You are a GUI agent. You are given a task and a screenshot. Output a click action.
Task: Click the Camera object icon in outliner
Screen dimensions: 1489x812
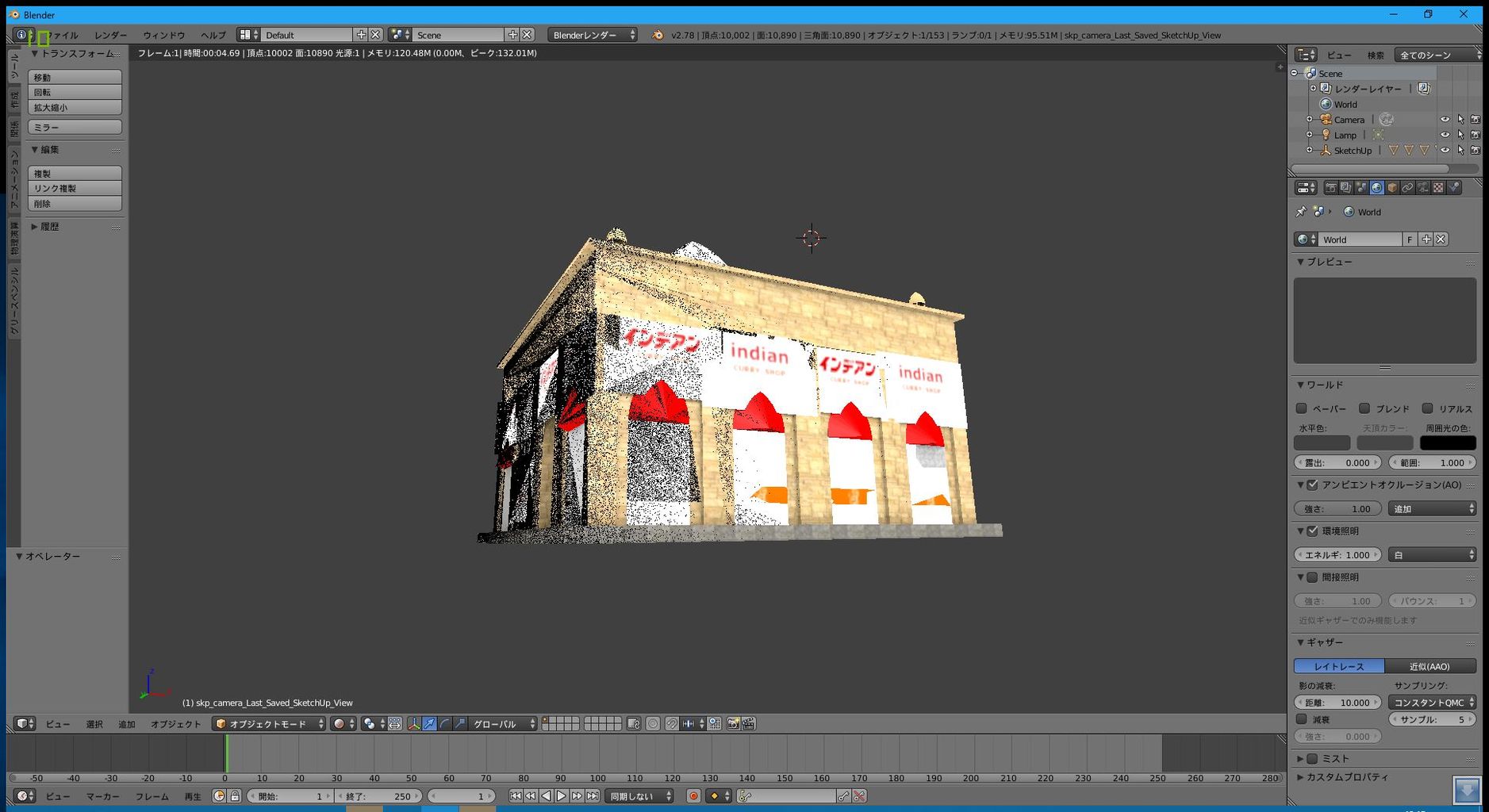(1326, 120)
